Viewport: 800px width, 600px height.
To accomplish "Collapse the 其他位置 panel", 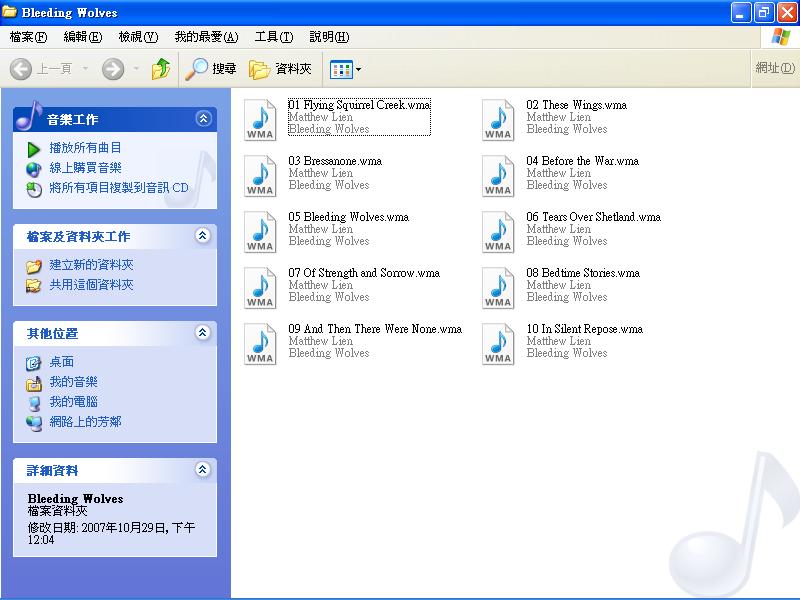I will pos(203,333).
